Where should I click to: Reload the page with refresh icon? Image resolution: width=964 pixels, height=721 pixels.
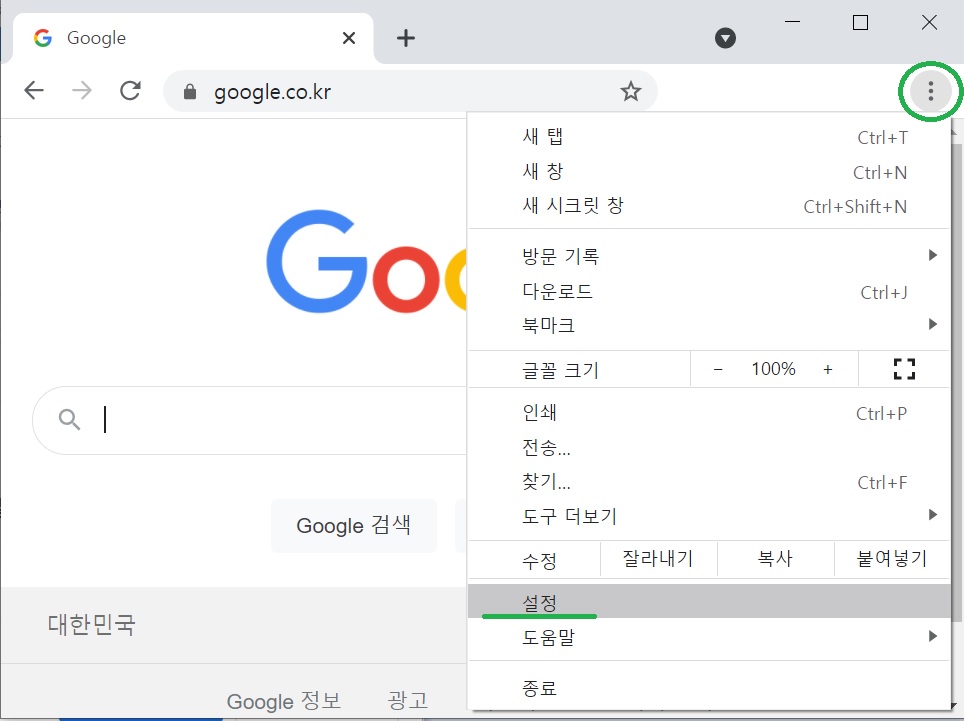click(130, 91)
